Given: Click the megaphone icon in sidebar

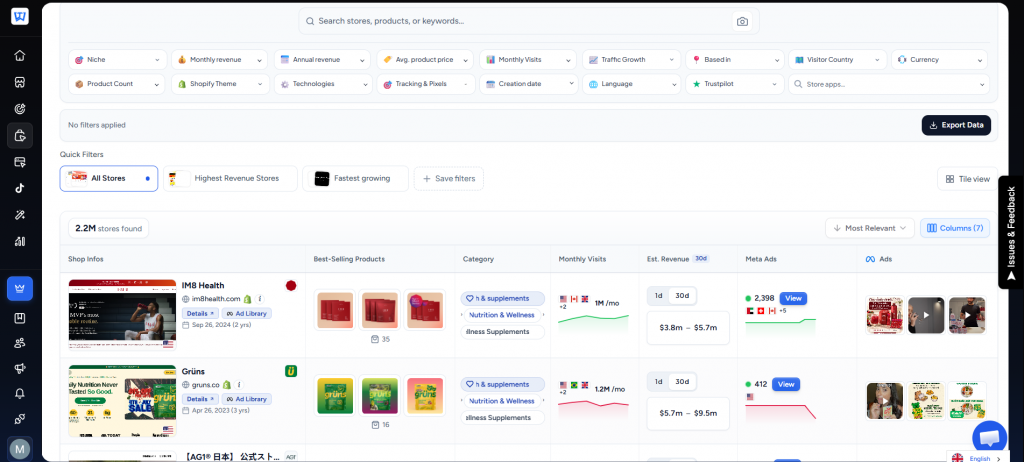Looking at the screenshot, I should (20, 369).
